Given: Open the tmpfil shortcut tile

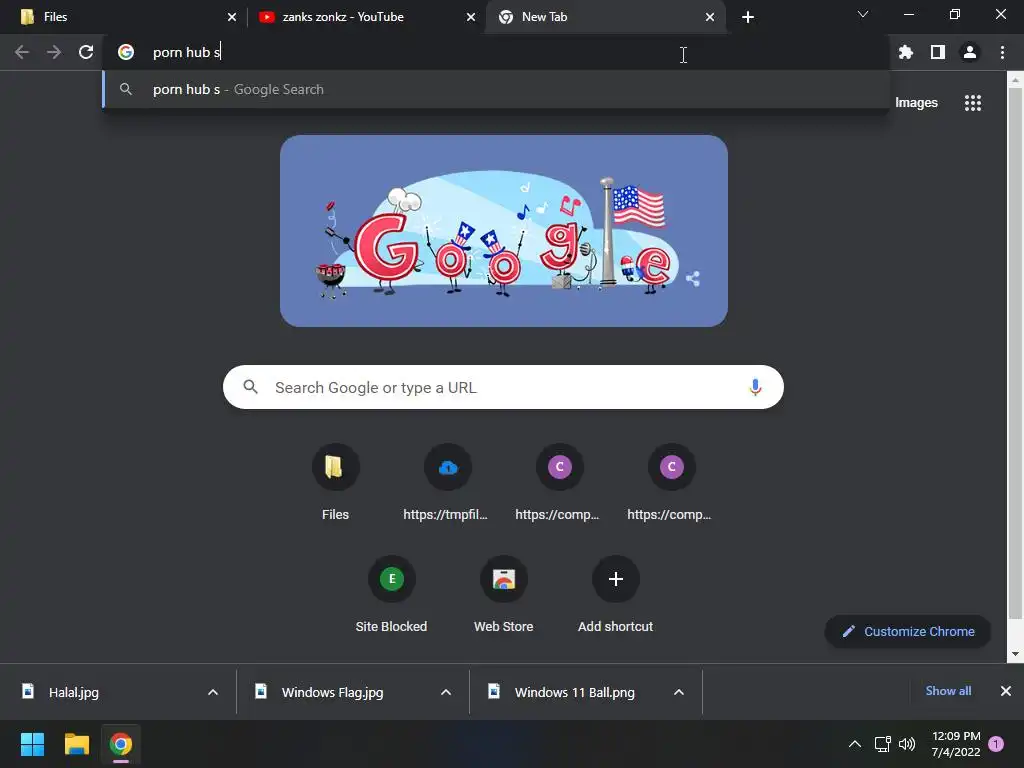Looking at the screenshot, I should [x=447, y=482].
